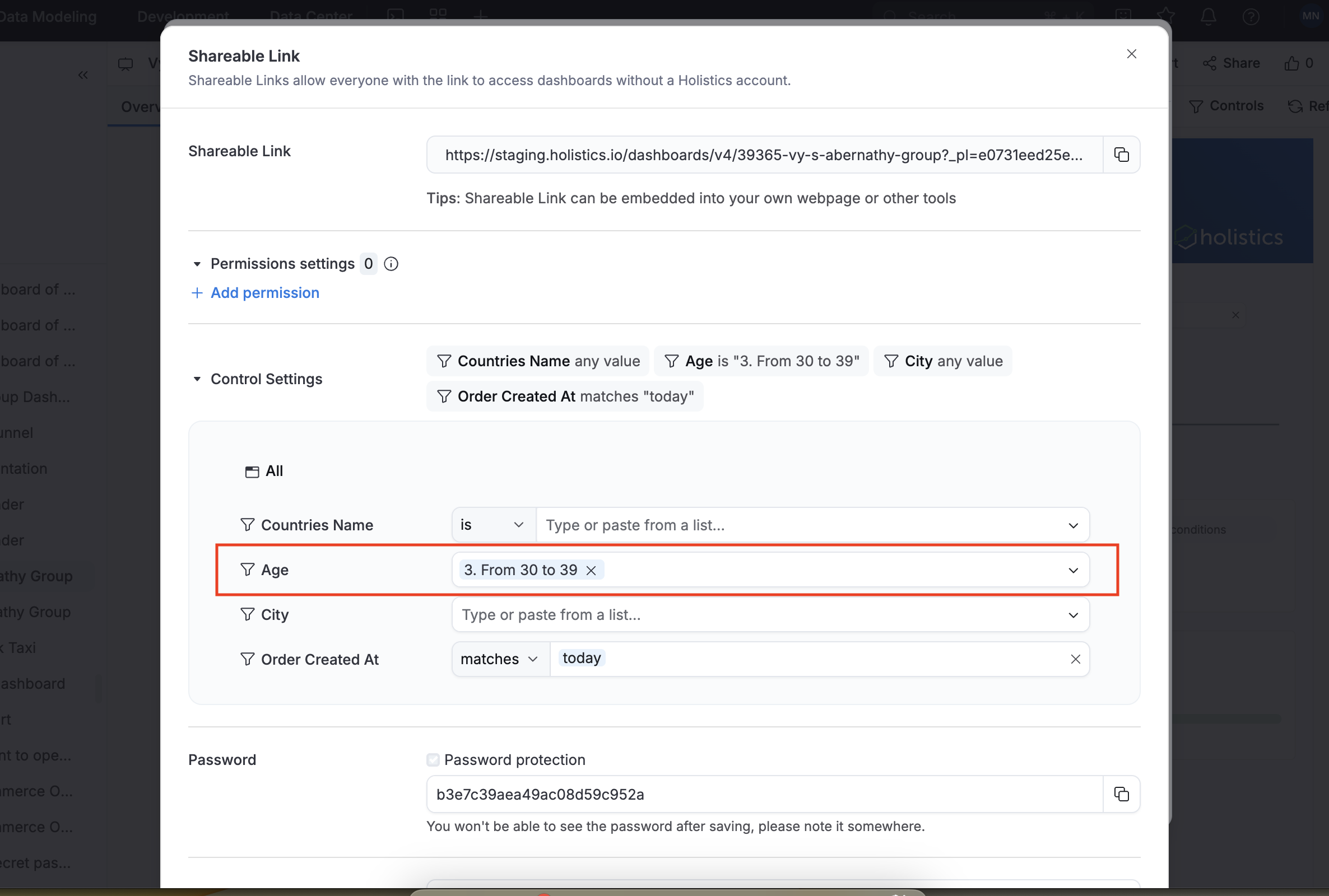Open the Development menu in the navbar
The width and height of the screenshot is (1329, 896).
(183, 16)
